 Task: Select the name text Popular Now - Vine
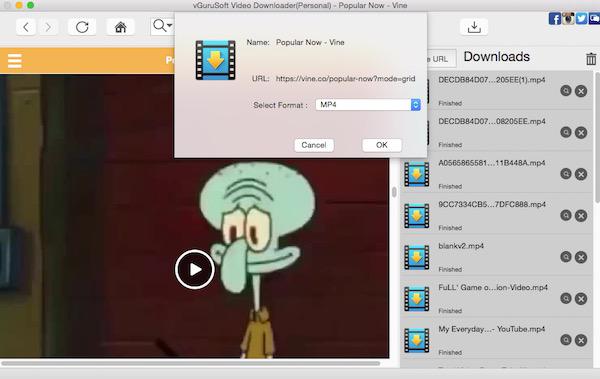pos(310,42)
